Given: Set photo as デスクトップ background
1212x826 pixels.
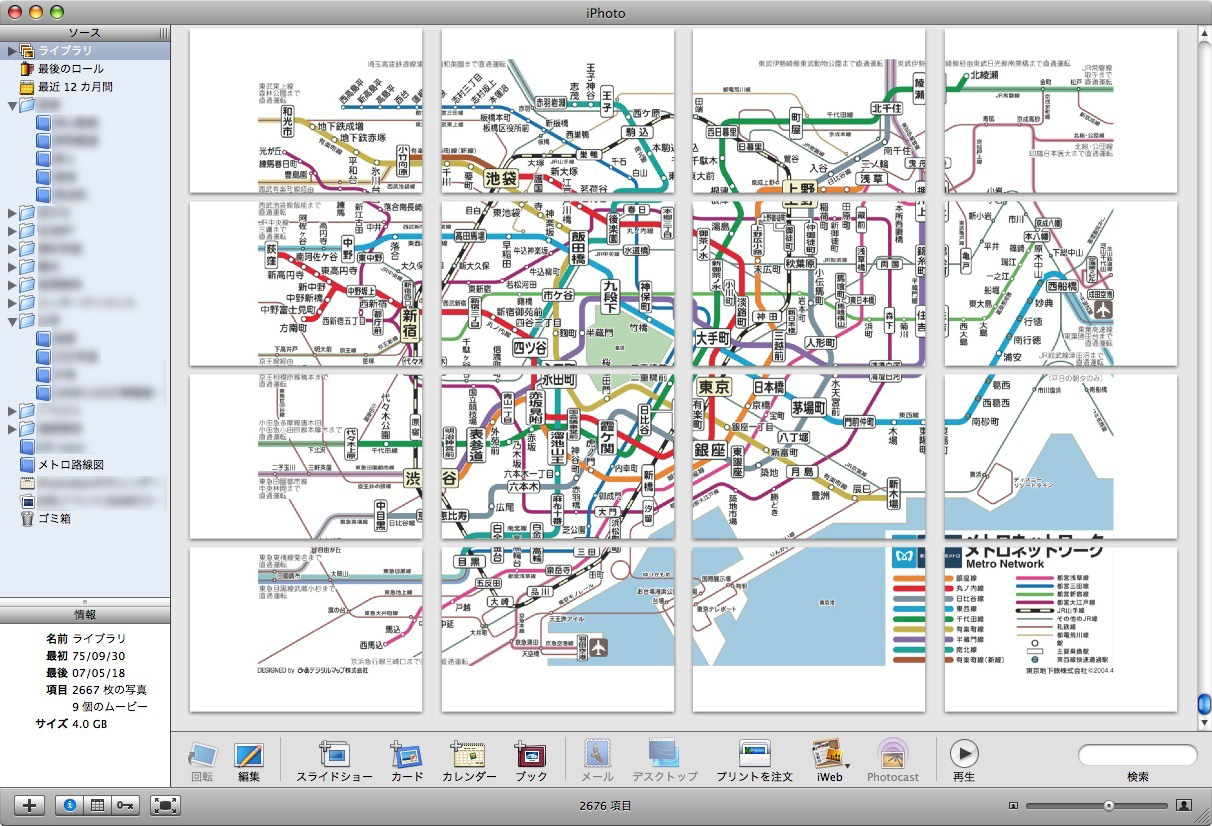Looking at the screenshot, I should [x=664, y=755].
